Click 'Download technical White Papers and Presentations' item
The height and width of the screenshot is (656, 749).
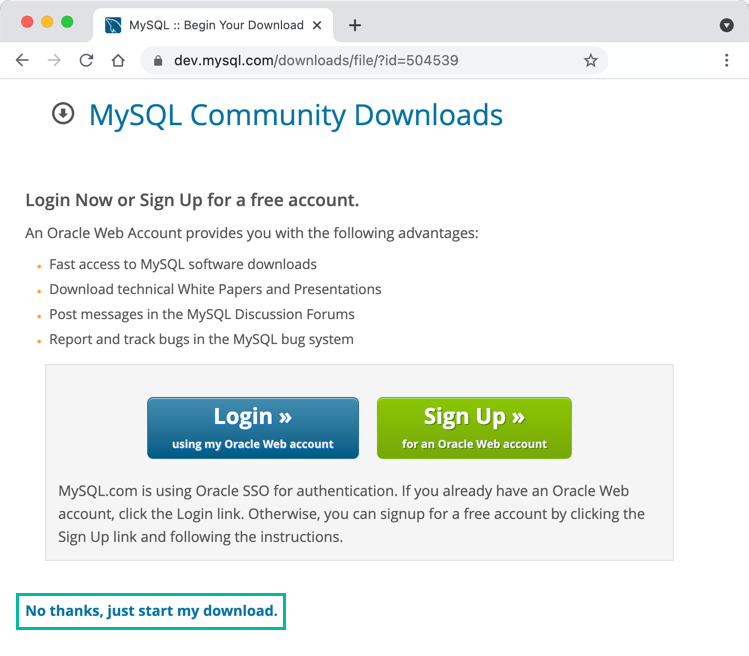click(x=215, y=289)
